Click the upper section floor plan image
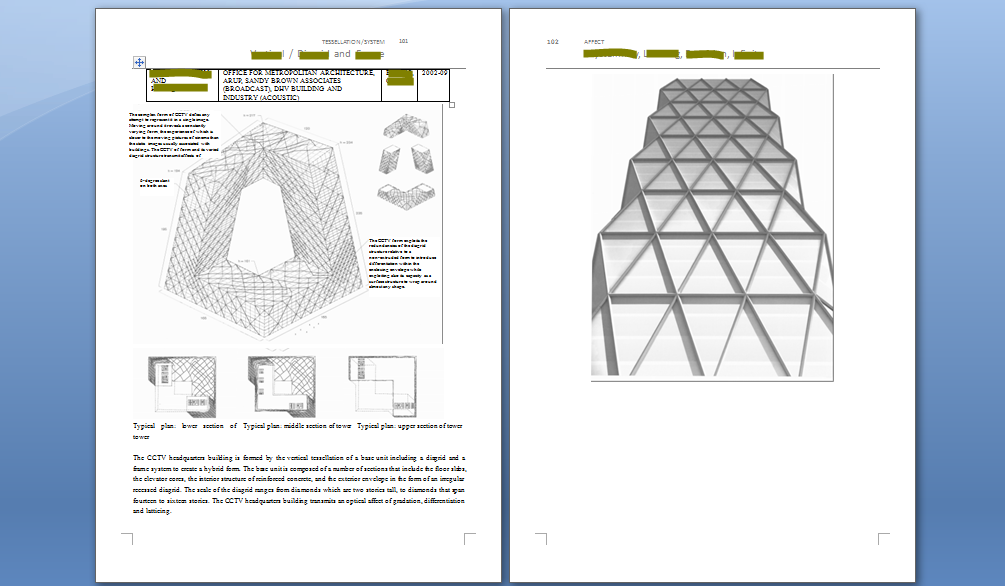 383,387
